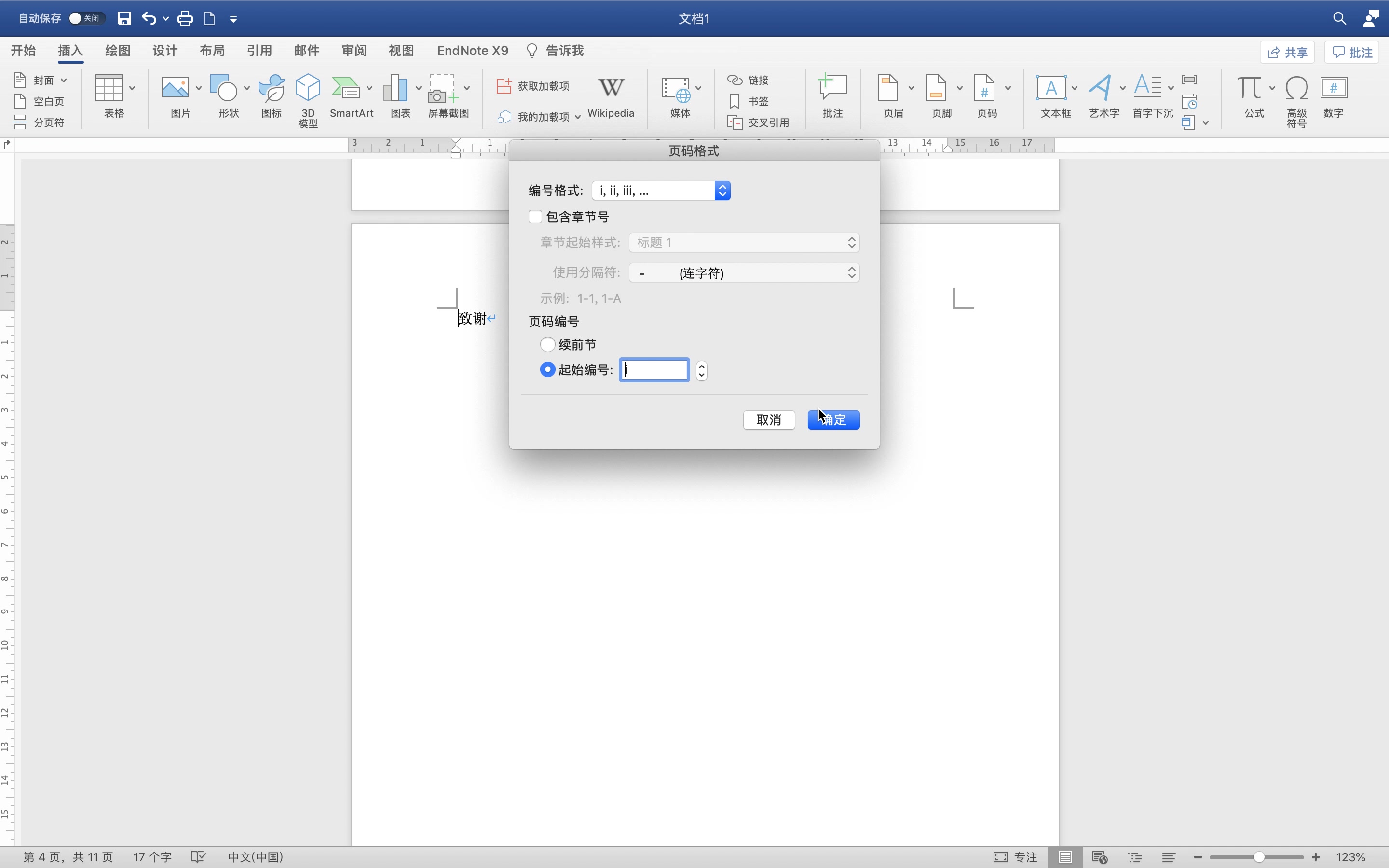Open the EndNote X9 tab
Image resolution: width=1389 pixels, height=868 pixels.
click(x=472, y=51)
